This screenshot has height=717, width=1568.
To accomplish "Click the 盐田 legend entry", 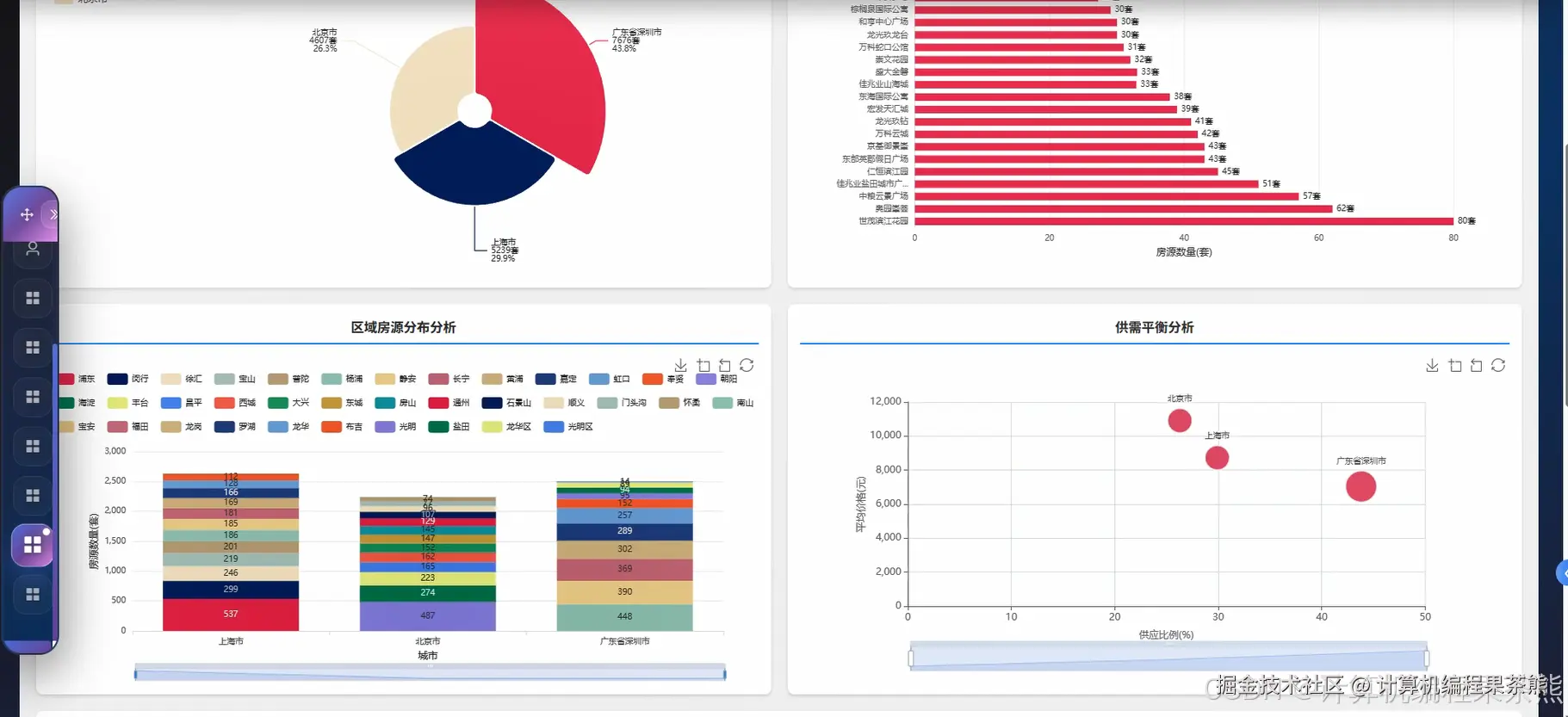I will pyautogui.click(x=449, y=427).
